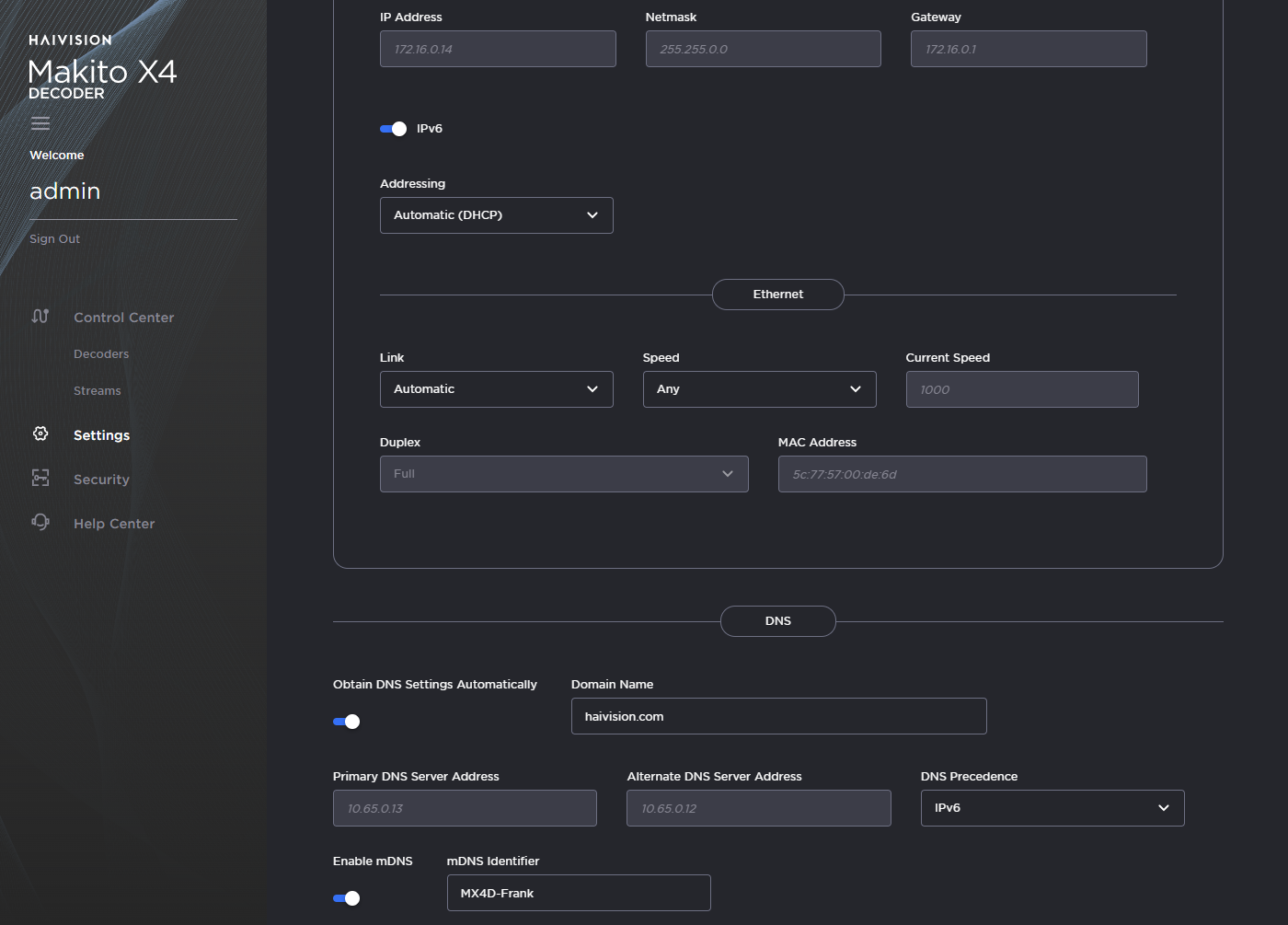The height and width of the screenshot is (925, 1288).
Task: Disable the IPv6 toggle
Action: click(x=395, y=129)
